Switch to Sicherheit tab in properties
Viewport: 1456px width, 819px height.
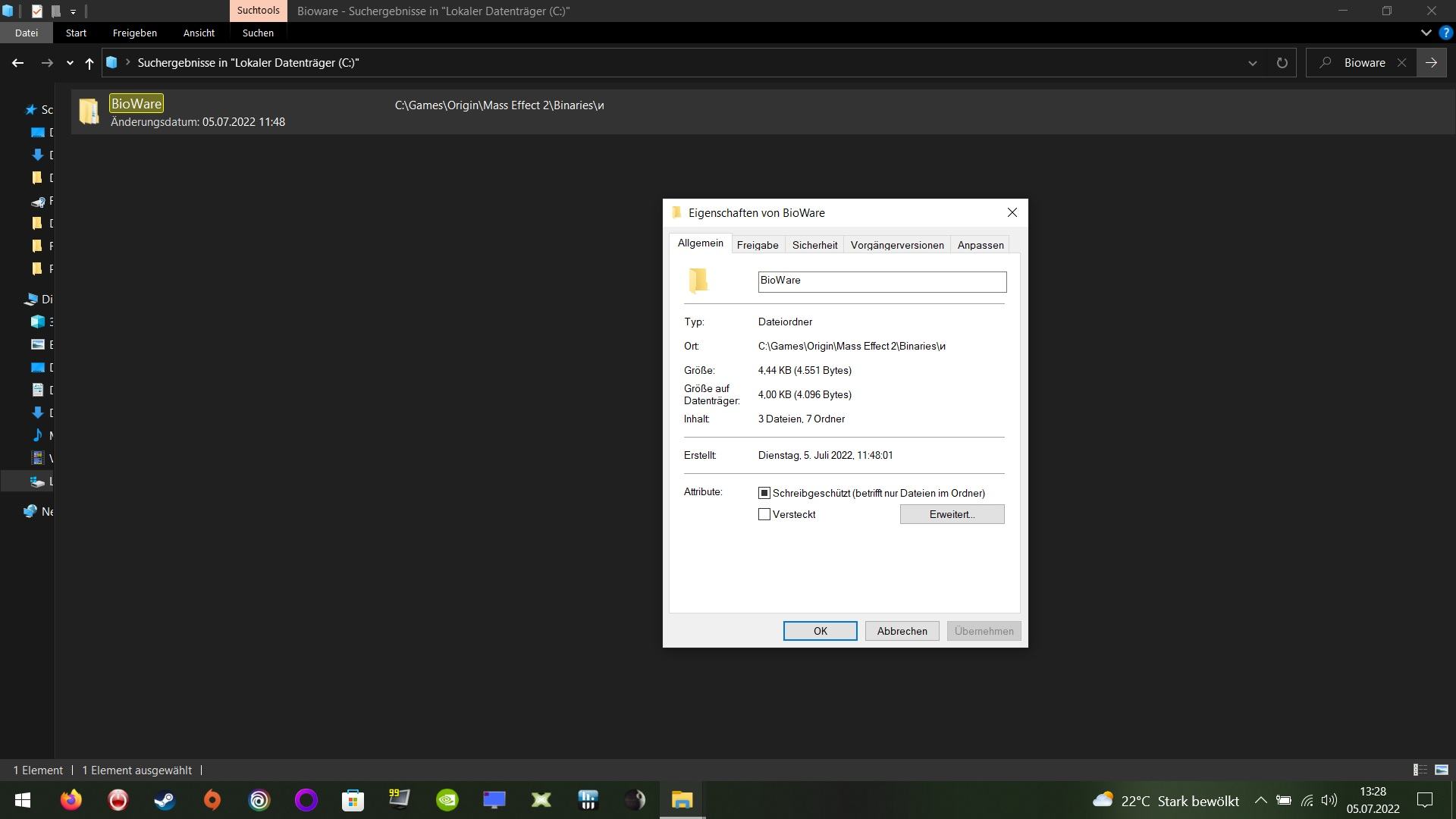click(x=814, y=245)
